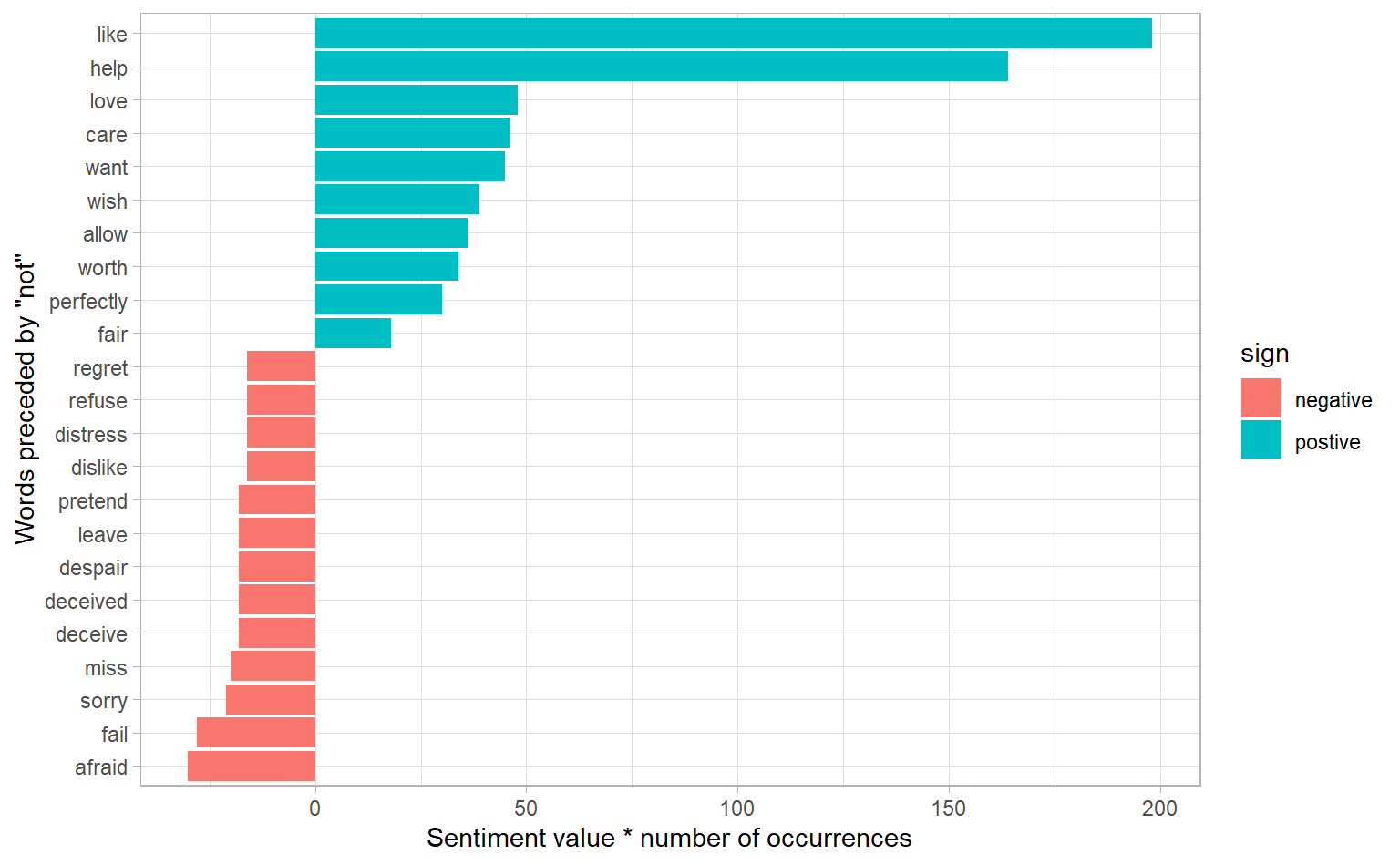Click the 'deceived' y-axis label
1400x865 pixels.
click(x=86, y=602)
